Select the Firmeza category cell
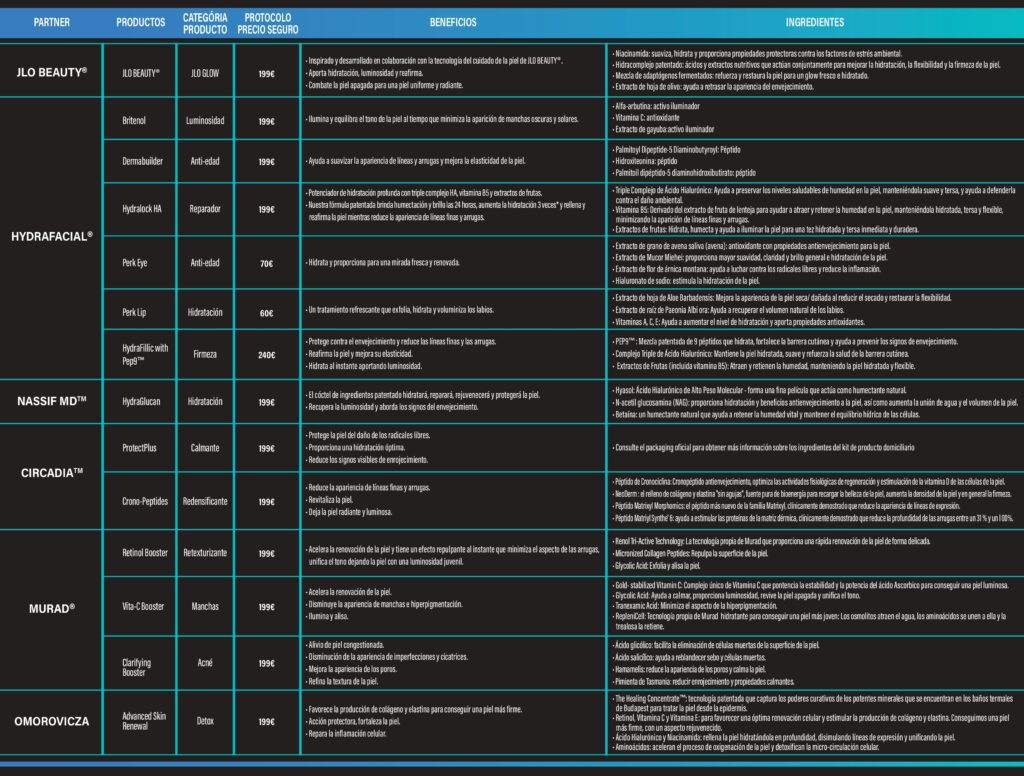Screen dimensions: 1024x776 [x=205, y=354]
